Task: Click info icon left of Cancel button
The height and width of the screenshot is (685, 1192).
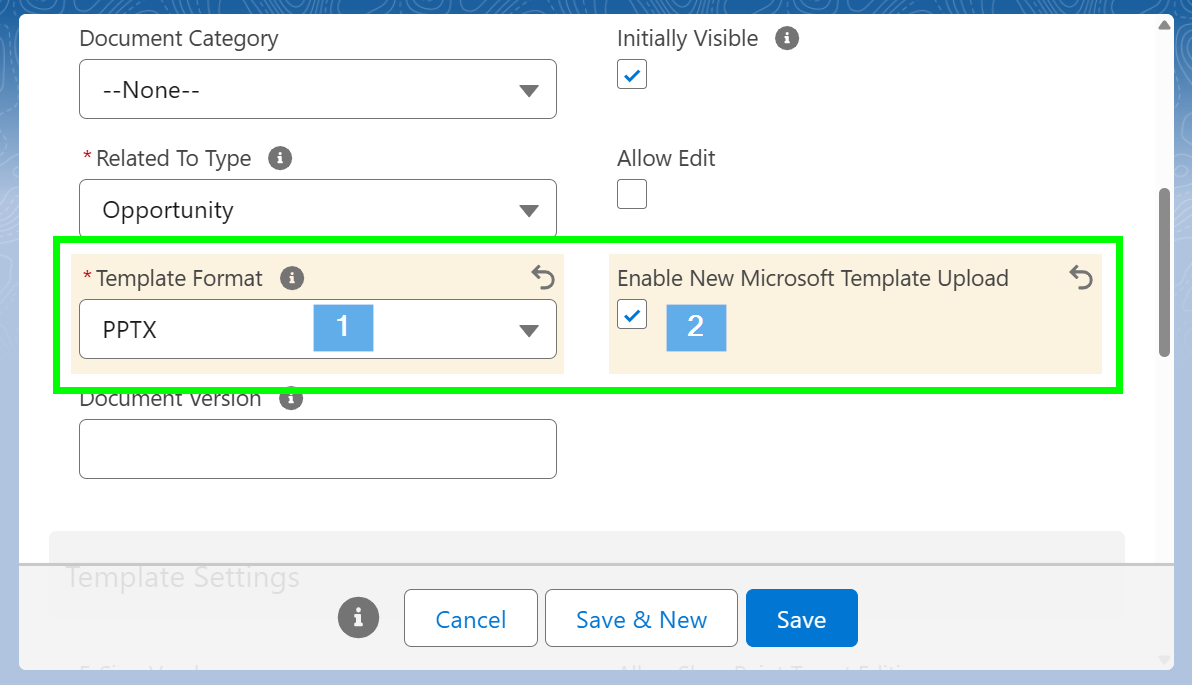Action: coord(358,617)
